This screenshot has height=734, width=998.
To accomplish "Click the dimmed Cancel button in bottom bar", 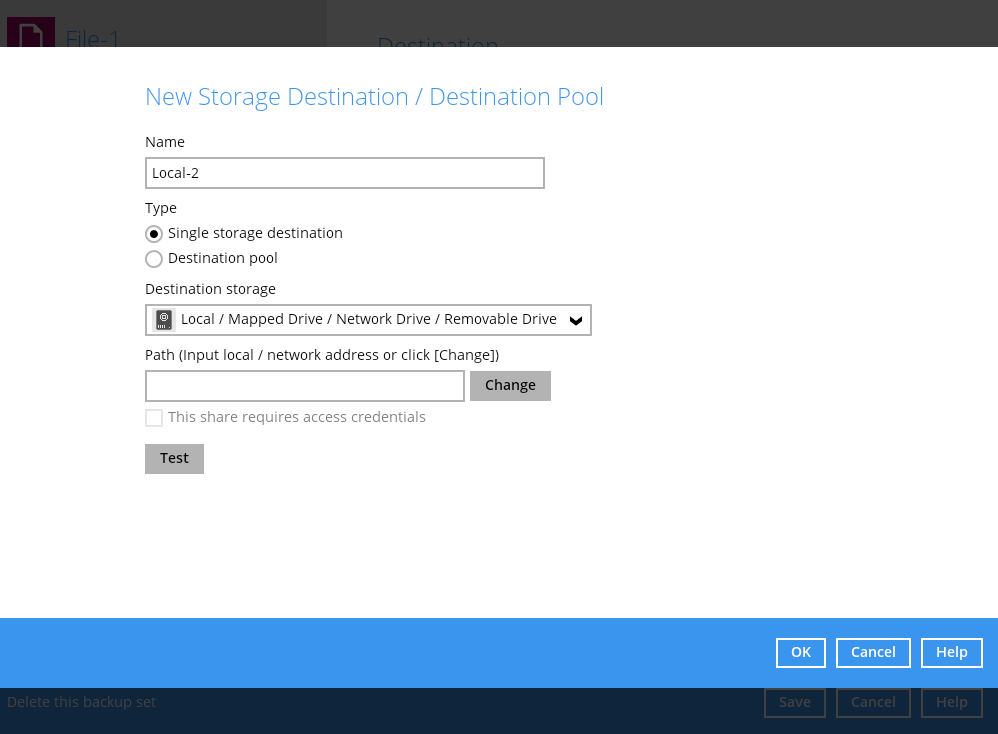I will (x=872, y=703).
